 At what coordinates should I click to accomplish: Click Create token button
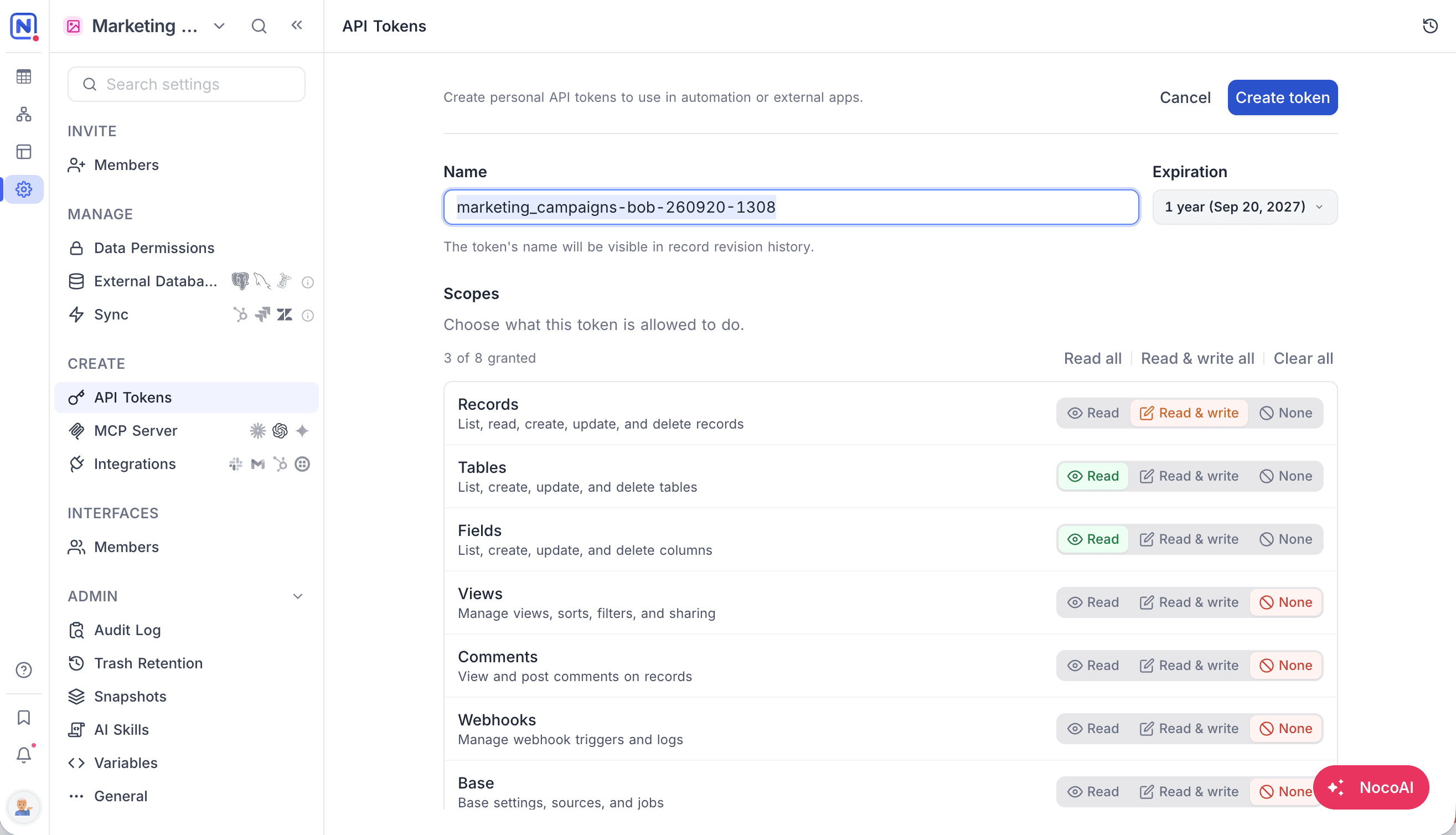point(1282,97)
